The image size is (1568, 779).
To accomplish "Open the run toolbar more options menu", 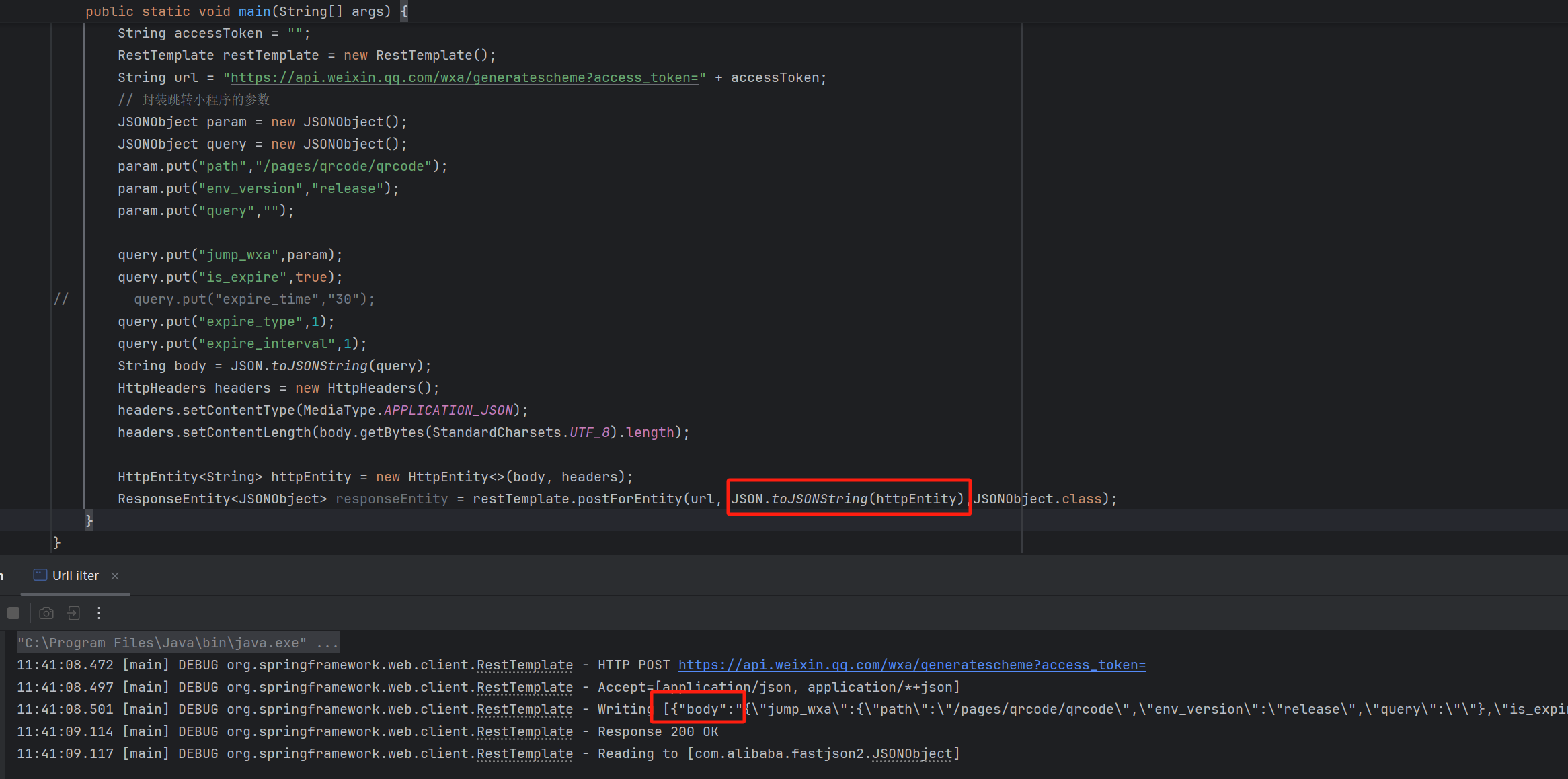I will [x=99, y=613].
